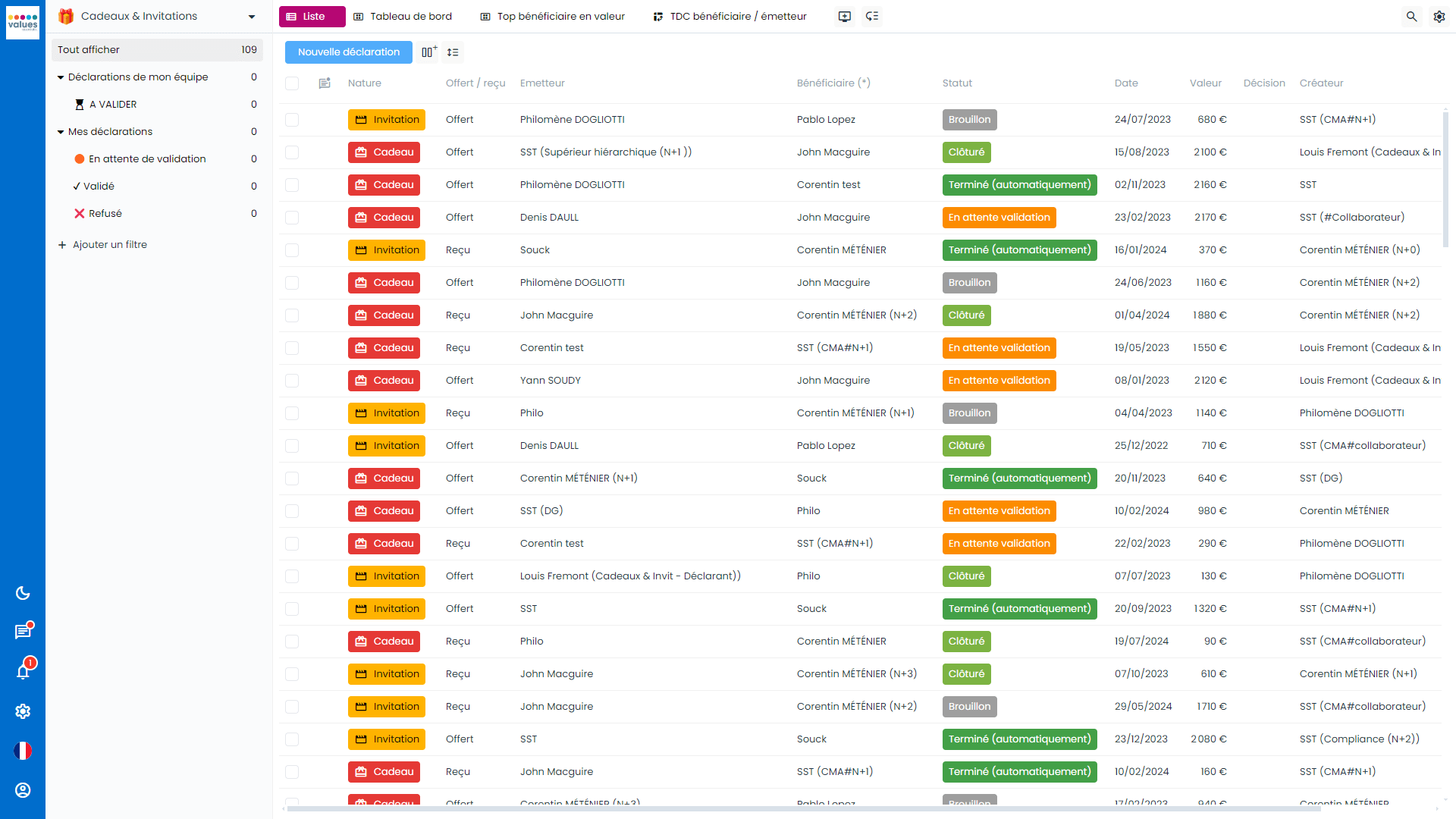Click the 'Nouvelle déclaration' button
Viewport: 1456px width, 819px height.
click(x=349, y=52)
